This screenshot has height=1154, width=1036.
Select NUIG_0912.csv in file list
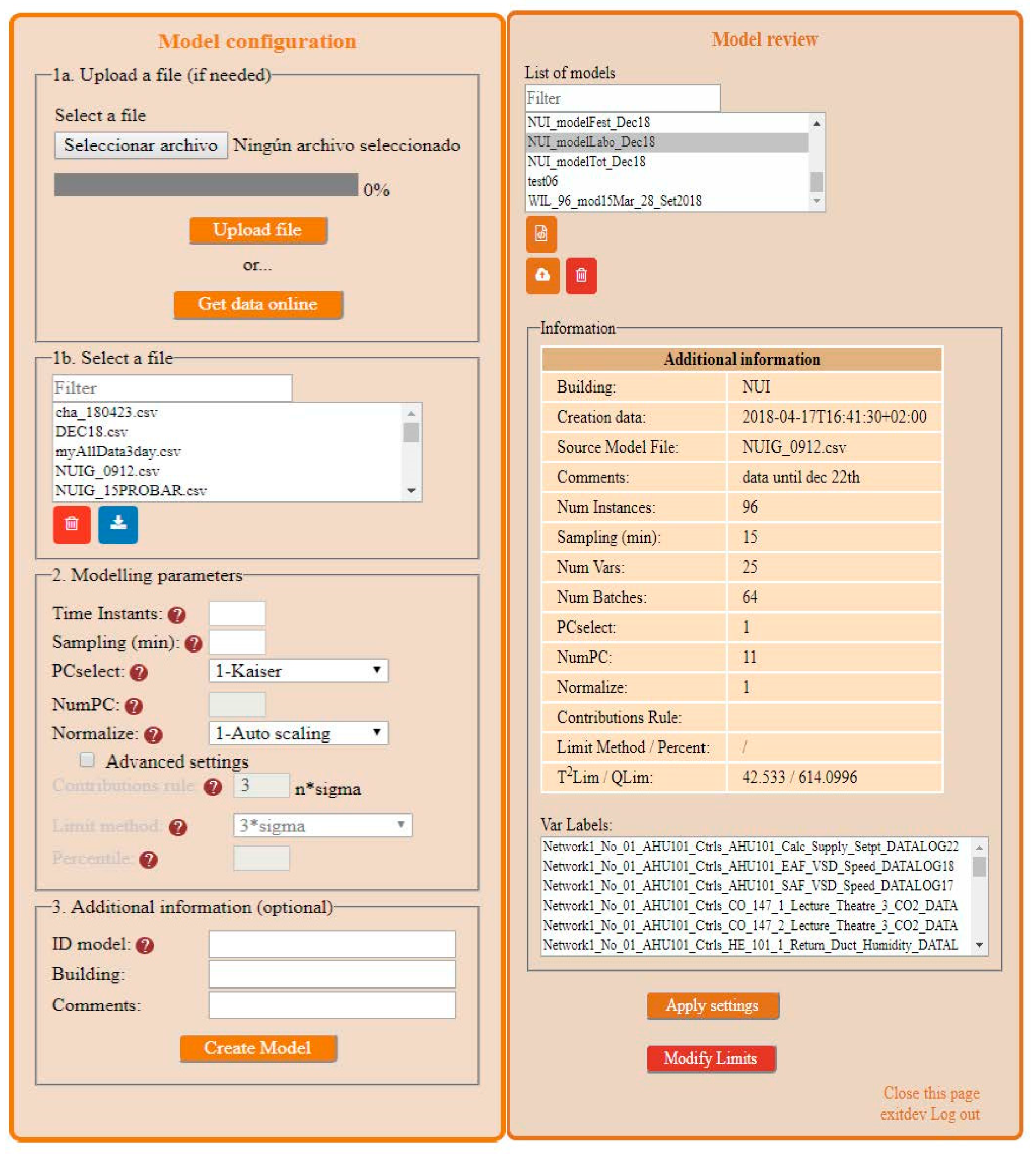coord(107,471)
